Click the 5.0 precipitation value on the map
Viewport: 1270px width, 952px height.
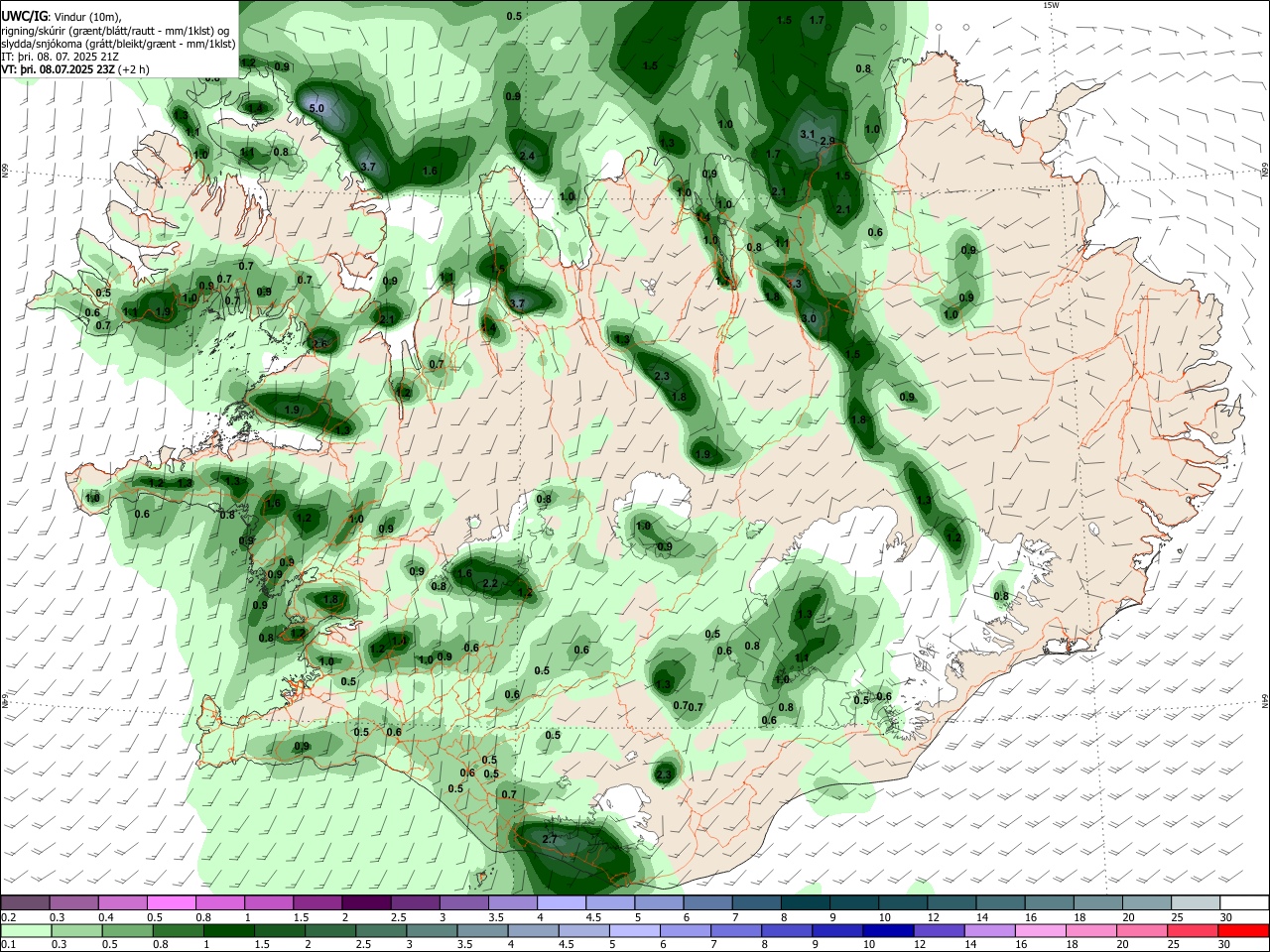pyautogui.click(x=317, y=108)
